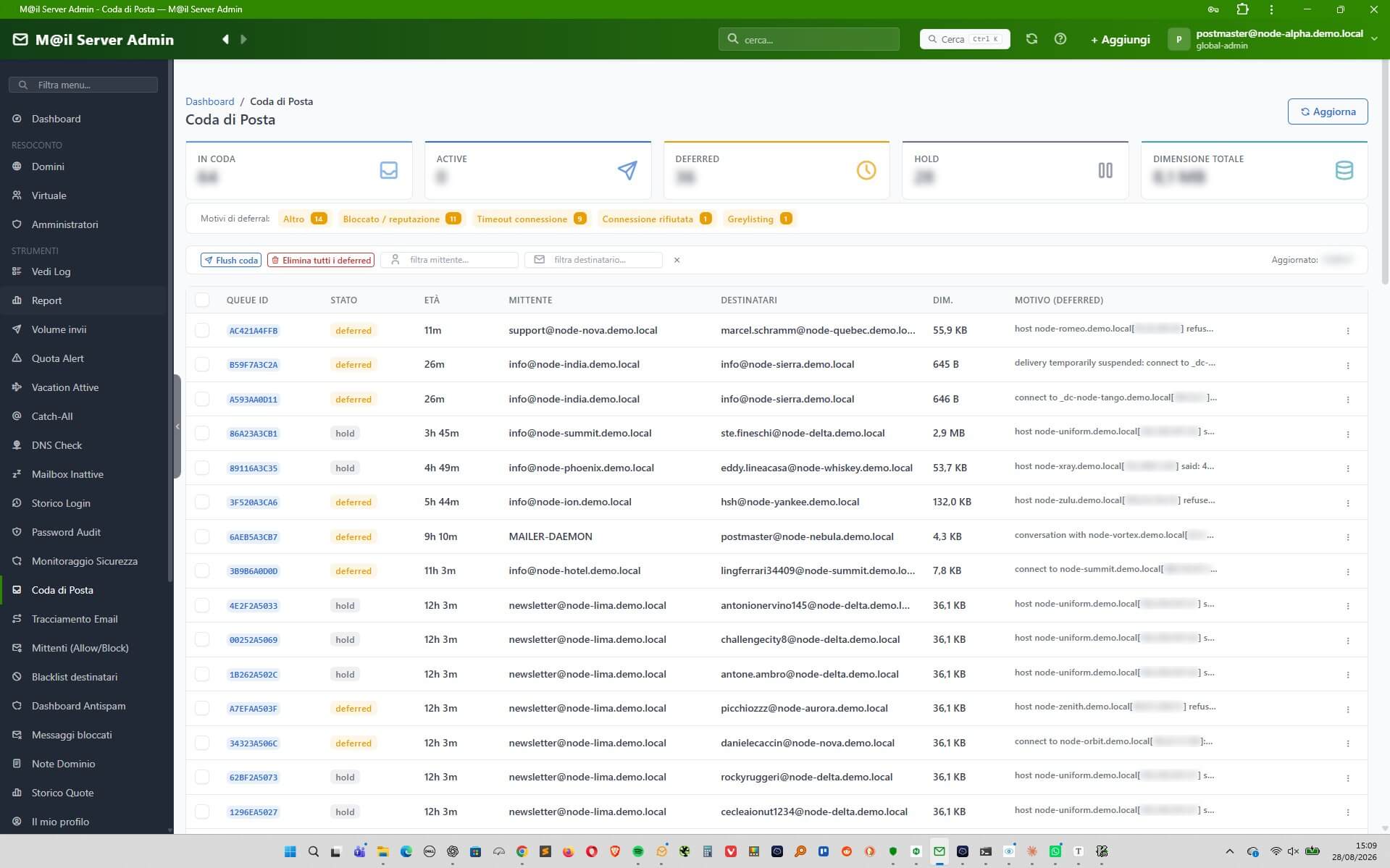Open the browser three-dot menu

pyautogui.click(x=1271, y=9)
